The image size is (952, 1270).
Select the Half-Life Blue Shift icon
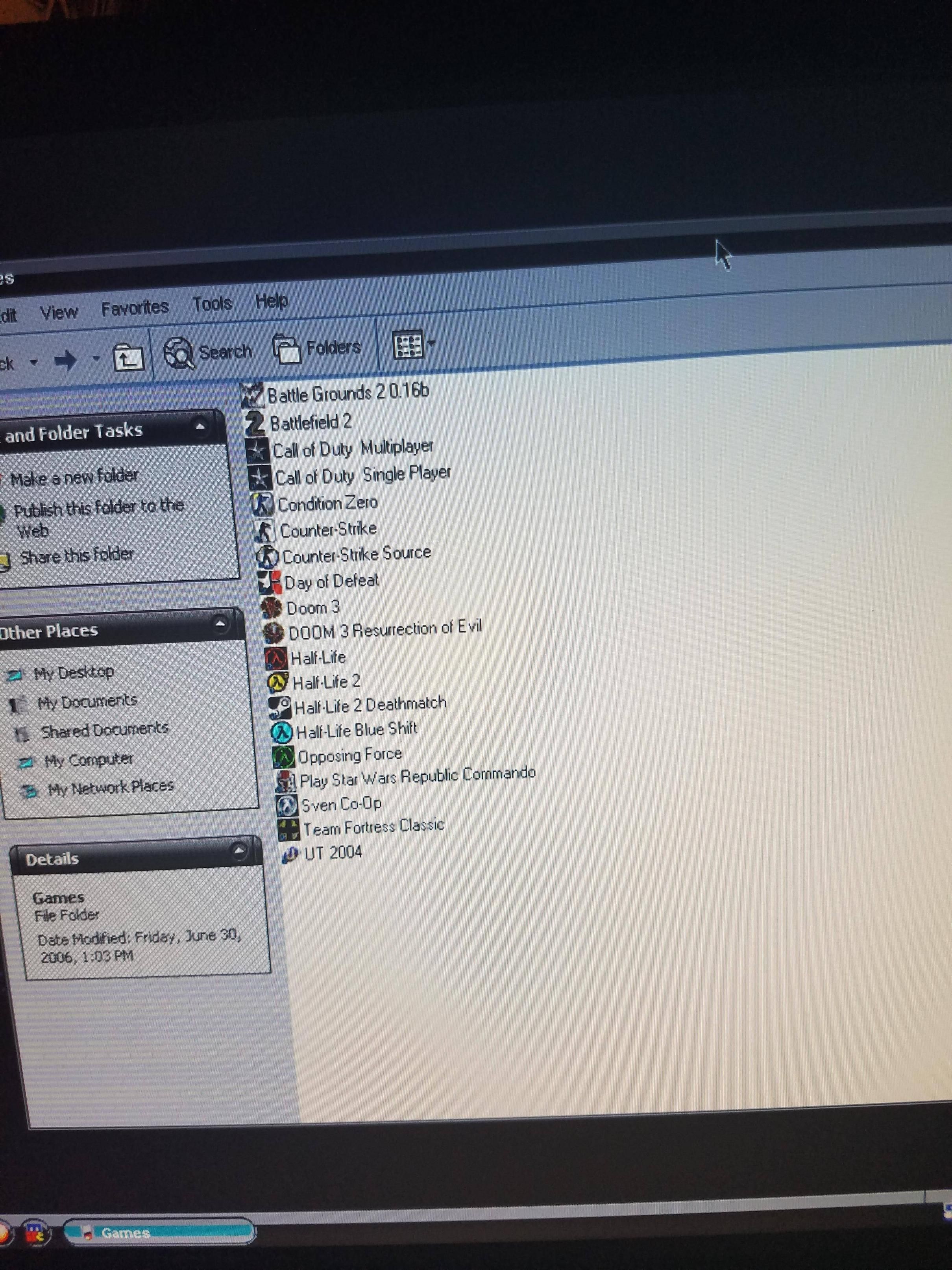tap(282, 732)
